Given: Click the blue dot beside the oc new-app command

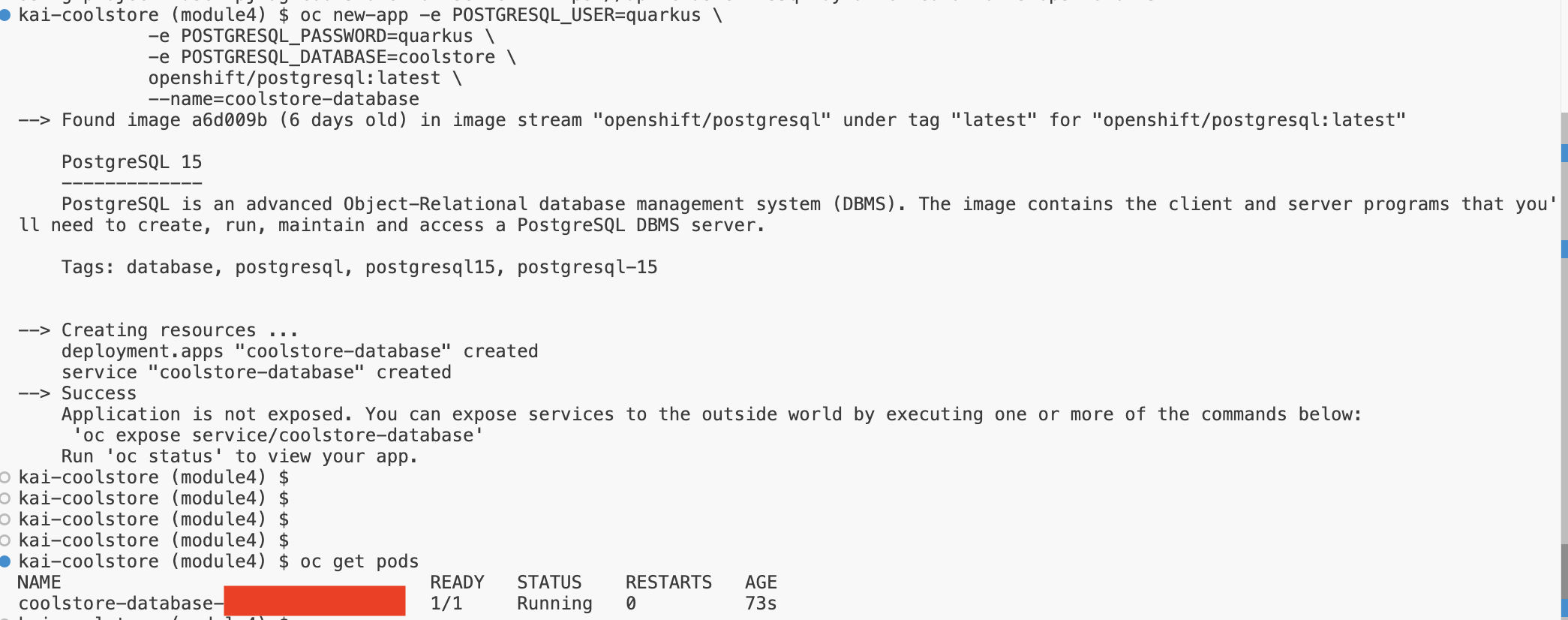Looking at the screenshot, I should click(5, 15).
